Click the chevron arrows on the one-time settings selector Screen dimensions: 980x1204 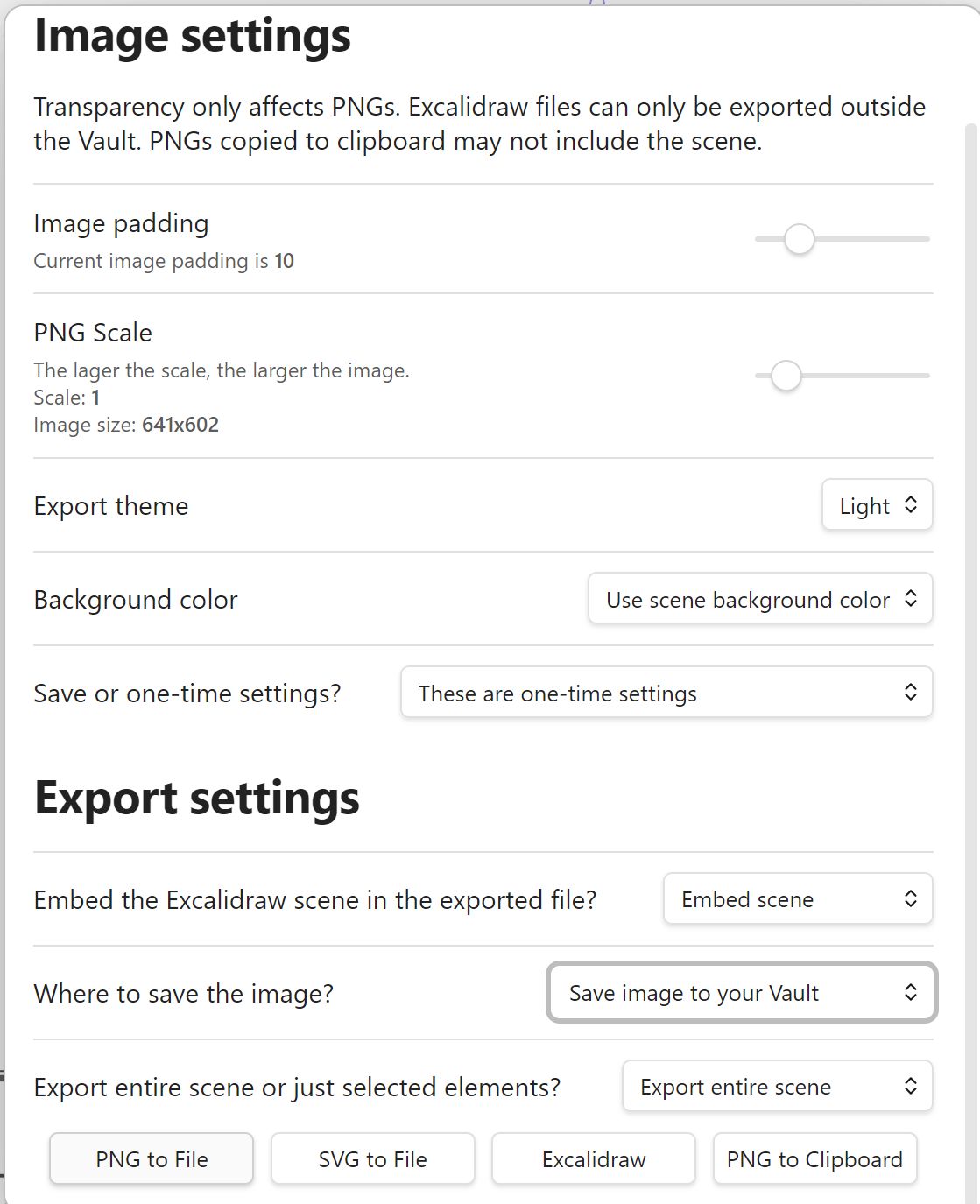tap(911, 692)
